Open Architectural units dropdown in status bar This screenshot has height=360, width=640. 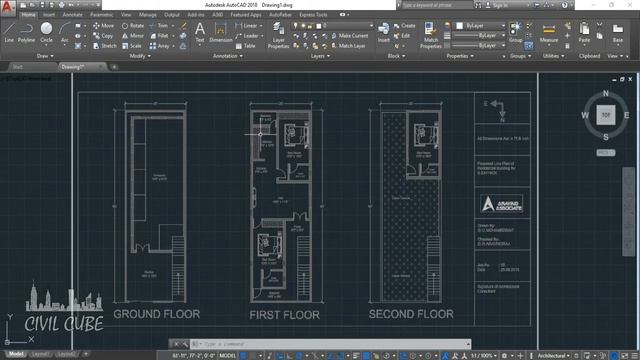click(x=553, y=356)
